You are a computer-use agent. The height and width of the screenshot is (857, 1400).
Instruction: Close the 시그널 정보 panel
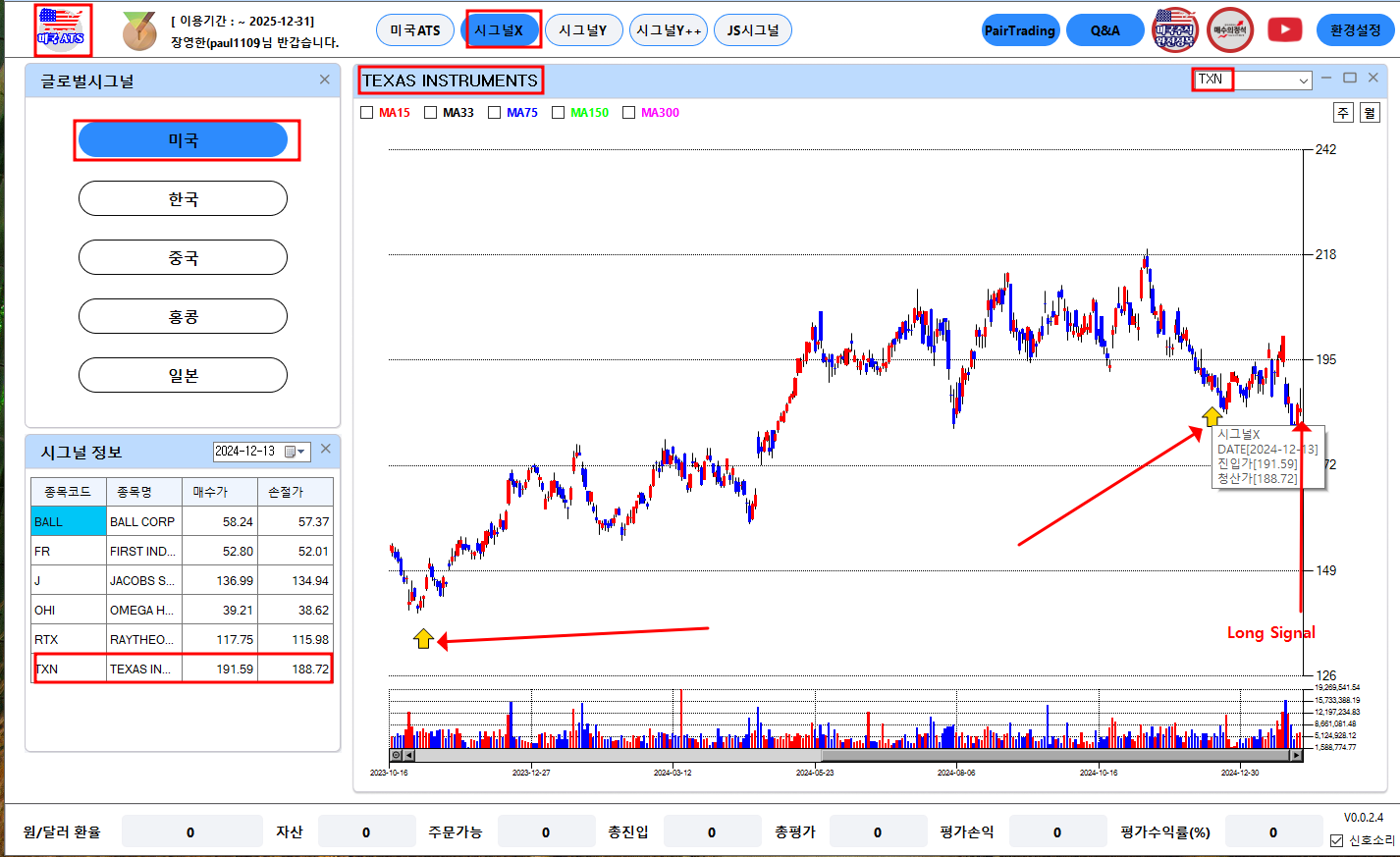point(326,449)
